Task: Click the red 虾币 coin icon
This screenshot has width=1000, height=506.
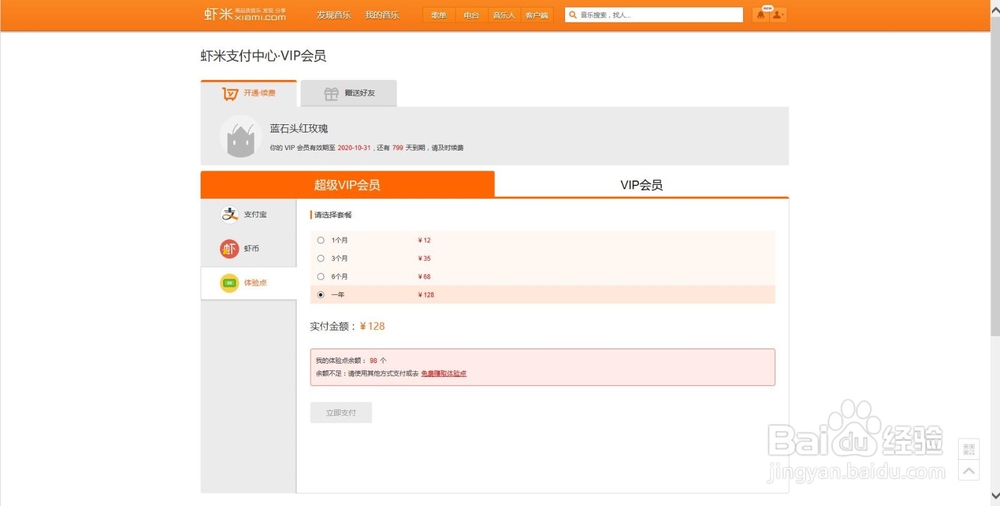Action: coord(230,249)
